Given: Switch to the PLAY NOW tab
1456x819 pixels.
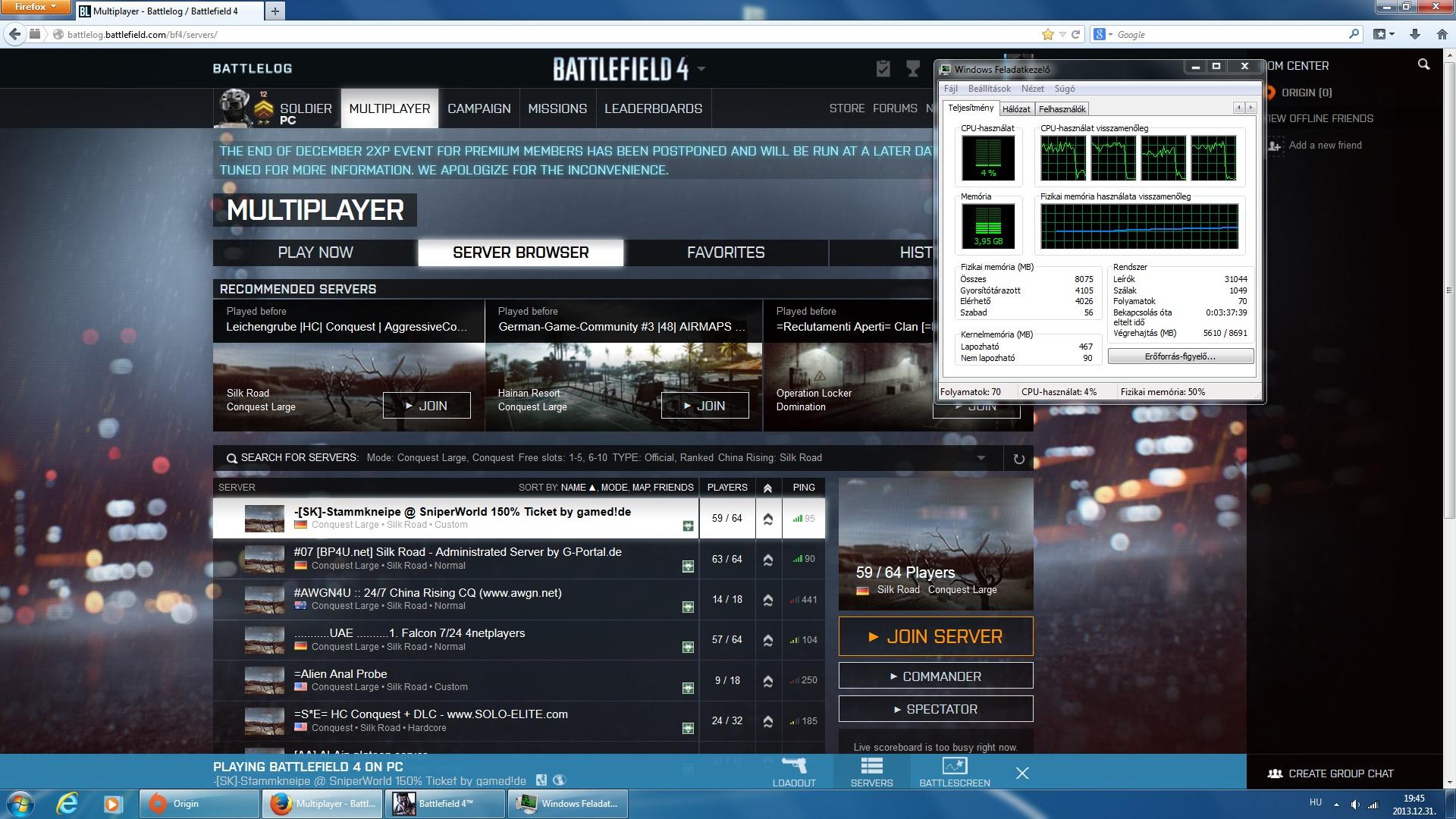Looking at the screenshot, I should click(315, 253).
